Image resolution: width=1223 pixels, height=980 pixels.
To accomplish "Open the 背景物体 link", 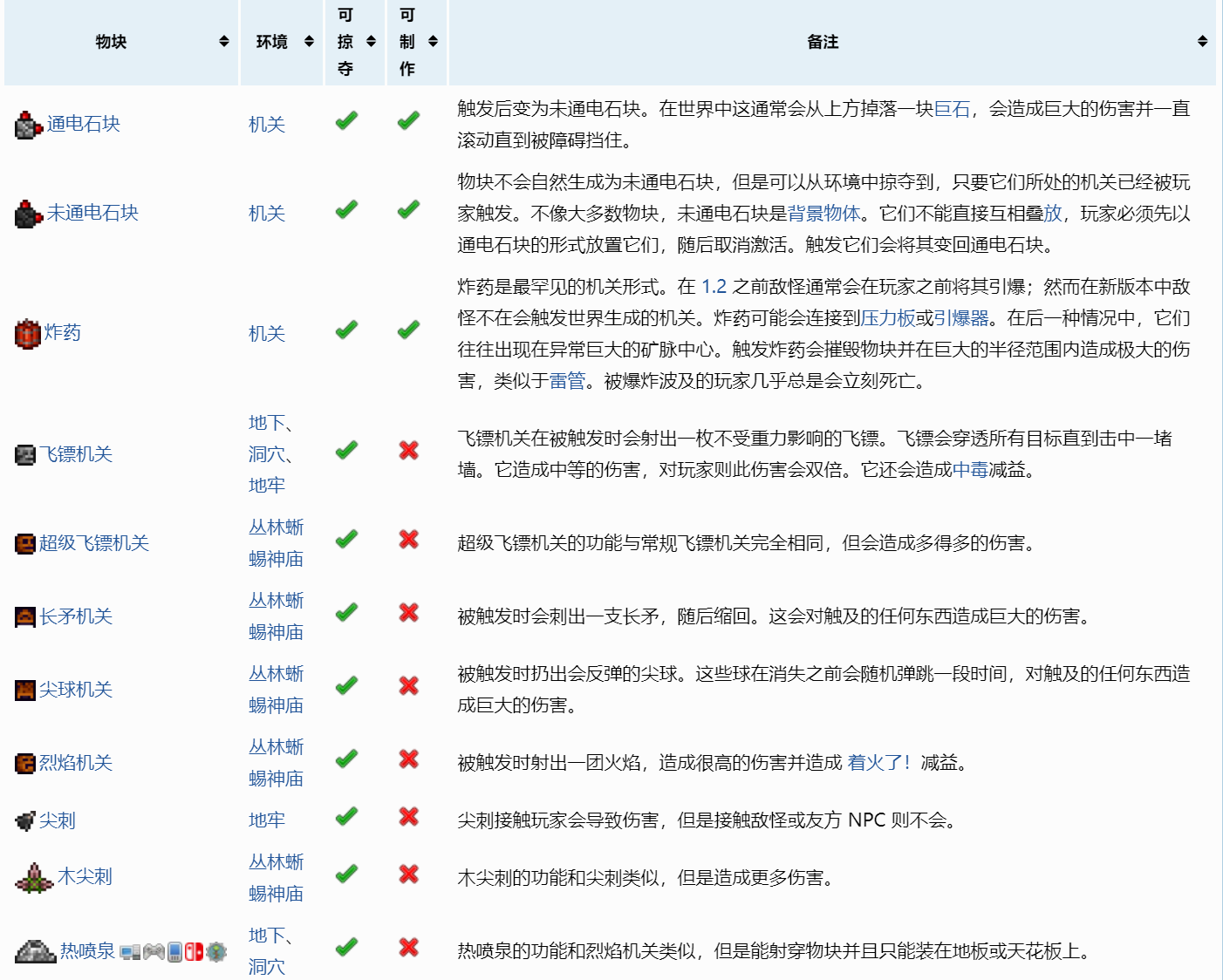I will 823,214.
